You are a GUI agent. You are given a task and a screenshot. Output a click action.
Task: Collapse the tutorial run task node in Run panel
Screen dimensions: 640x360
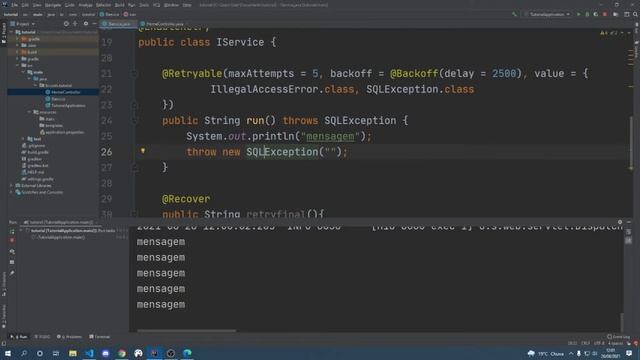coord(21,231)
